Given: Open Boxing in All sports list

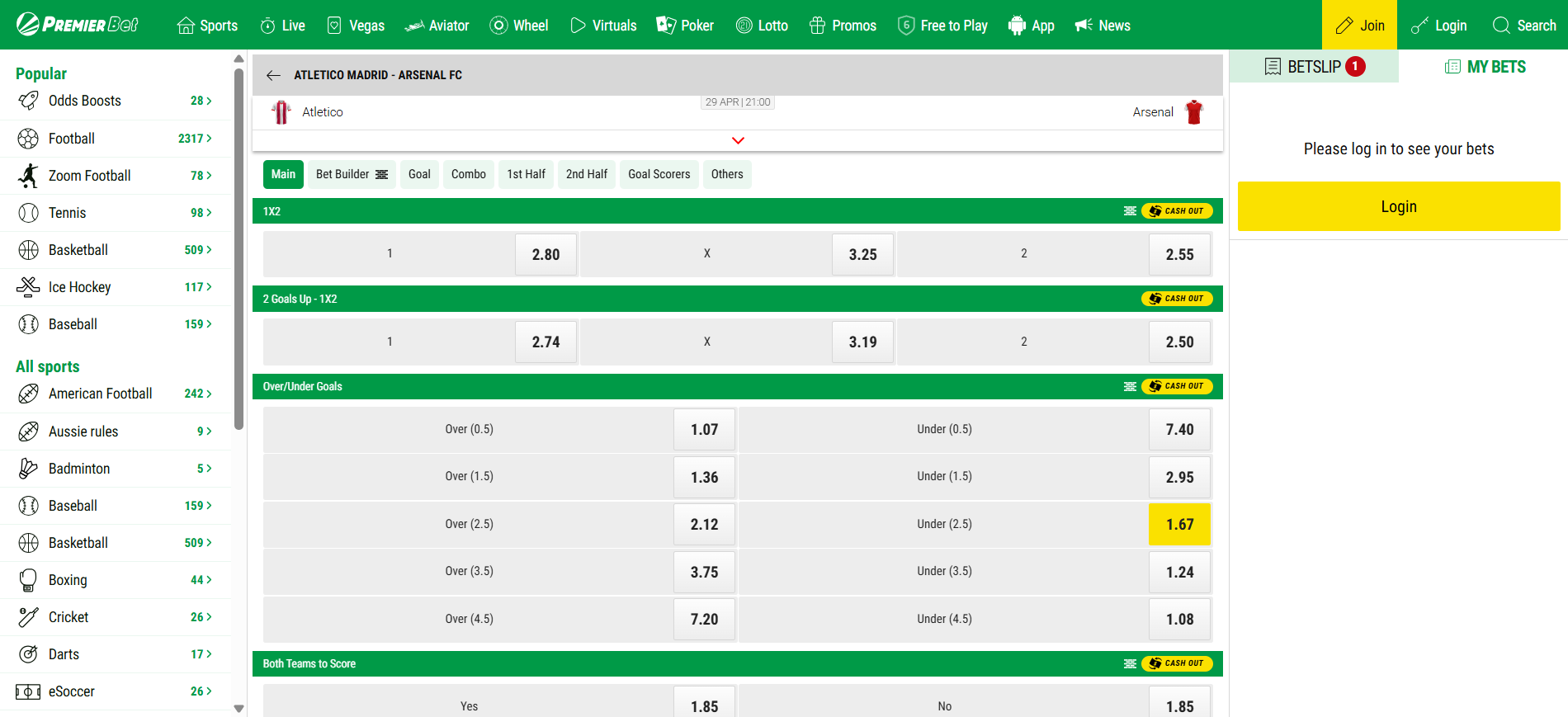Looking at the screenshot, I should point(116,580).
